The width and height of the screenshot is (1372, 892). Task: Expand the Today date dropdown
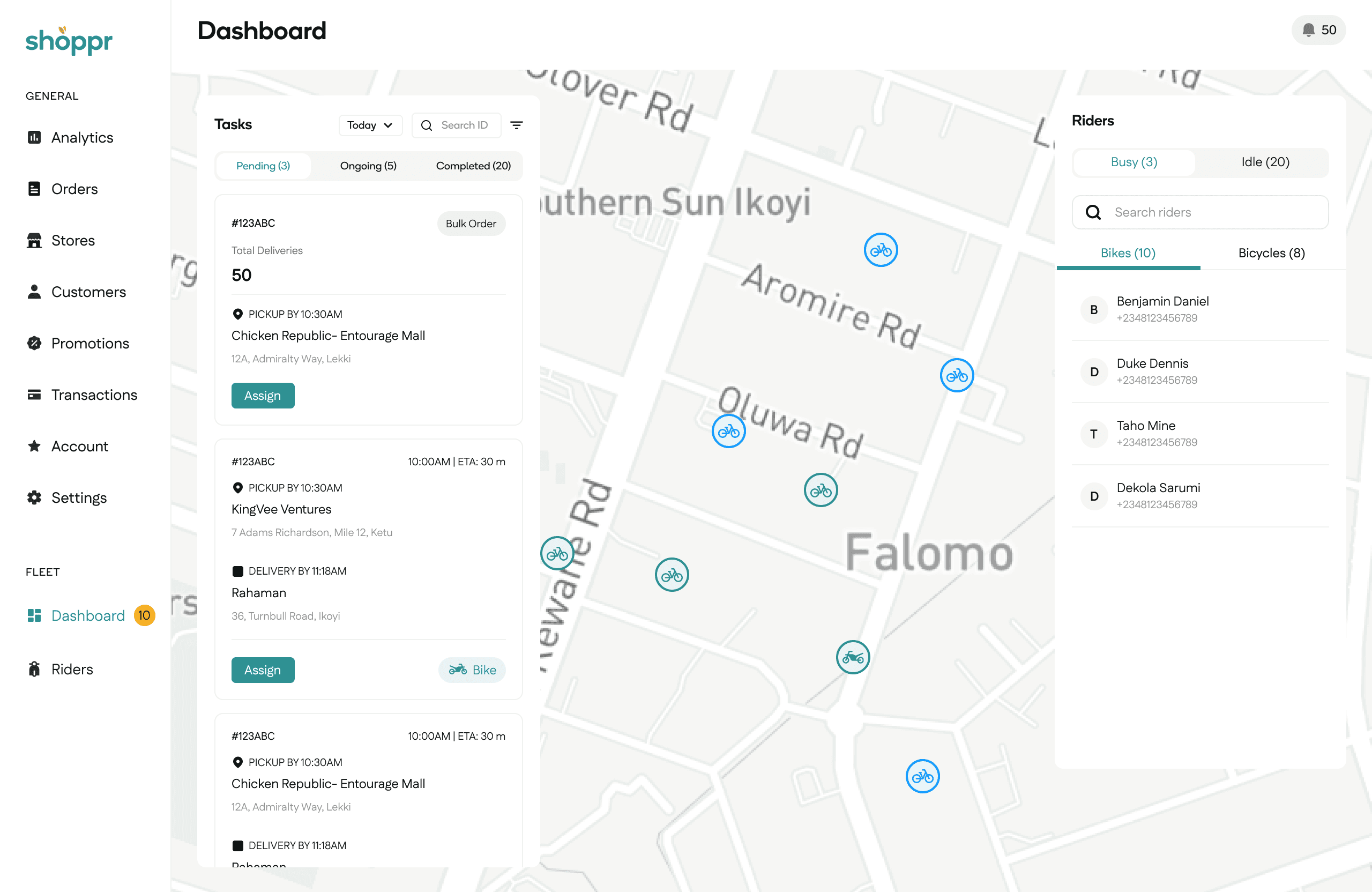tap(370, 125)
